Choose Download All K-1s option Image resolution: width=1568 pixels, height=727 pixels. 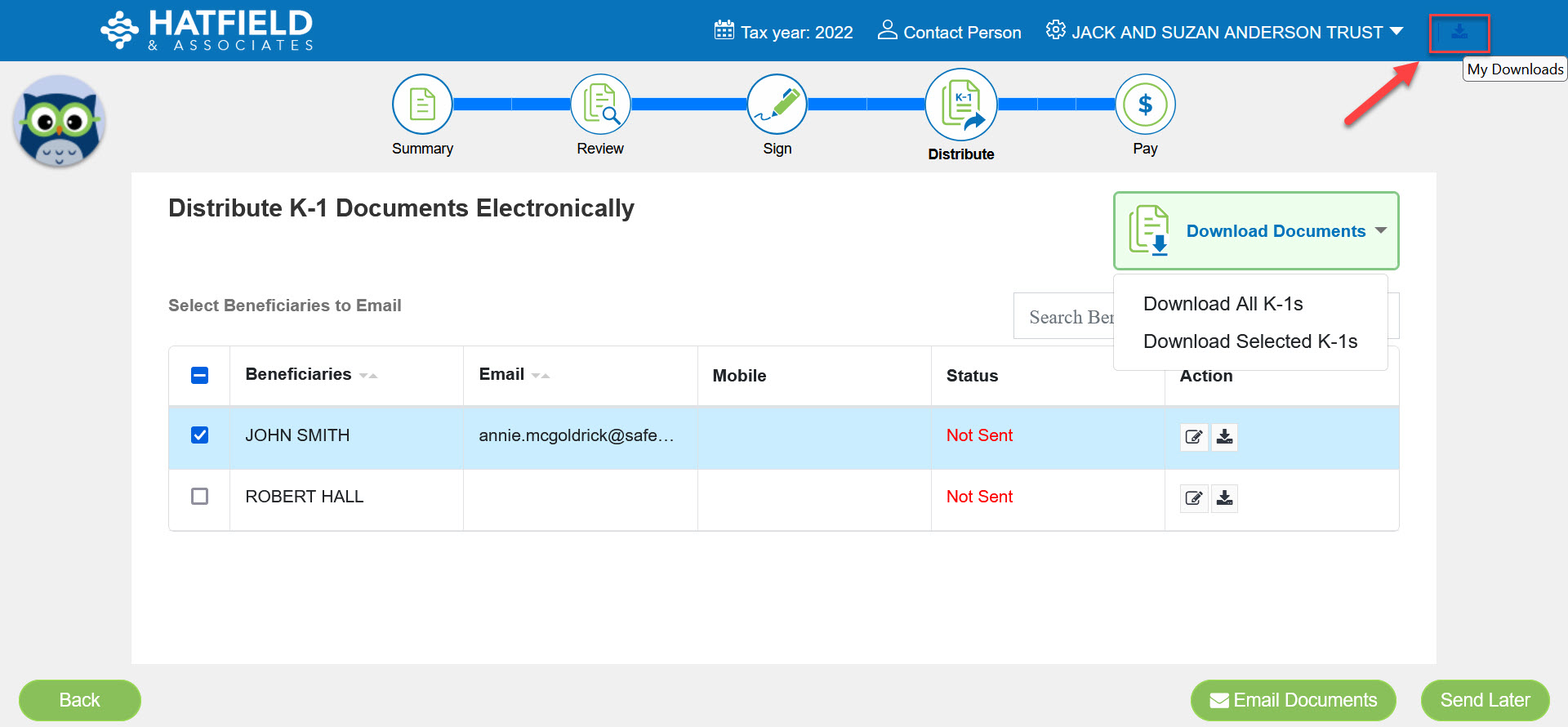tap(1223, 304)
